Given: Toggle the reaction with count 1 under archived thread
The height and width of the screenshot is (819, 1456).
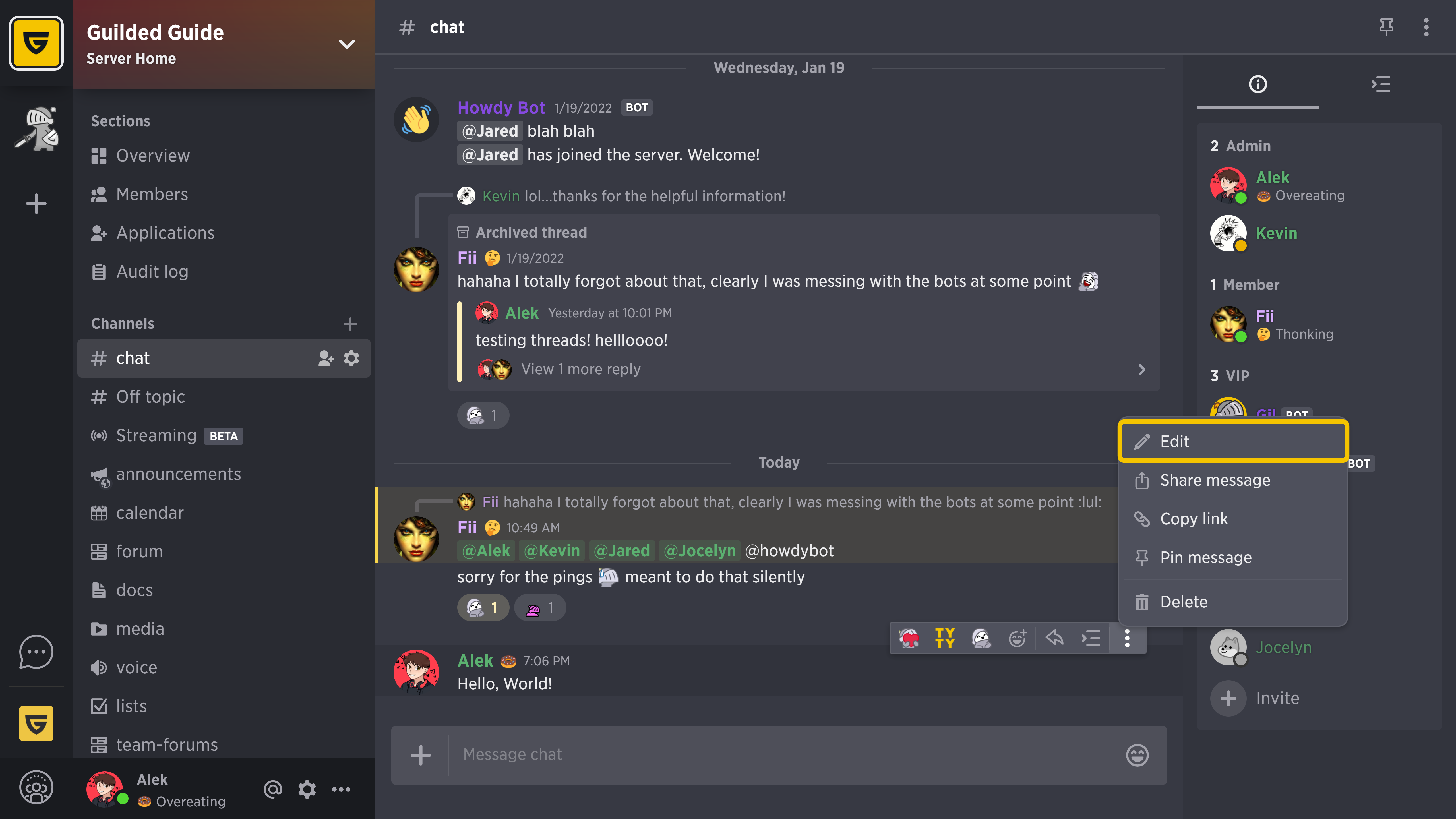Looking at the screenshot, I should click(483, 416).
